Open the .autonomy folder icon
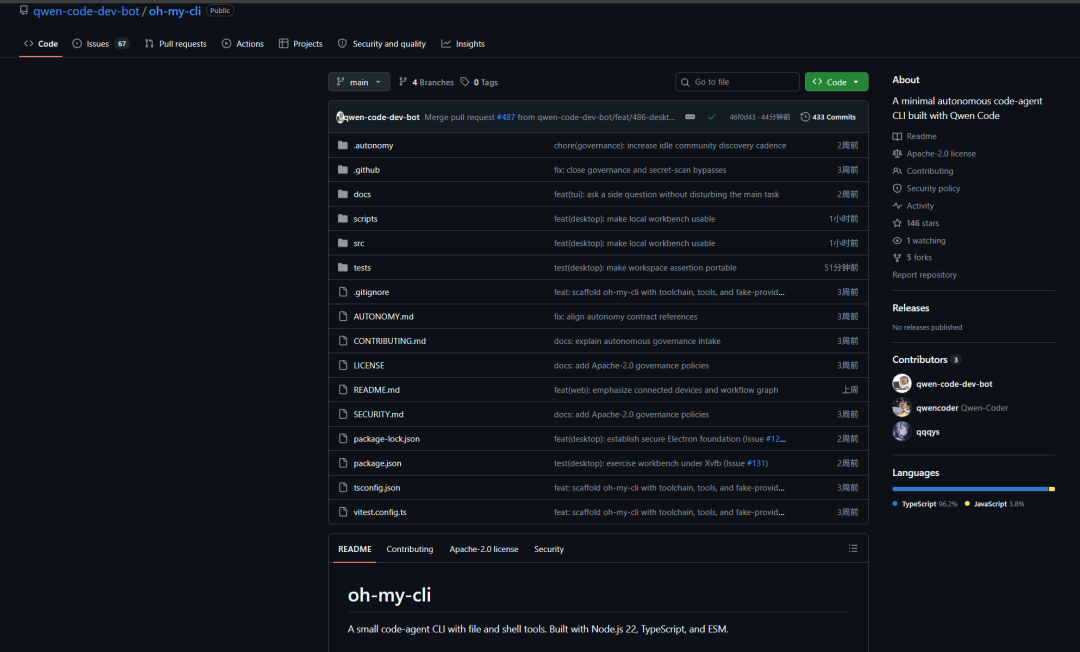This screenshot has width=1080, height=652. click(343, 145)
